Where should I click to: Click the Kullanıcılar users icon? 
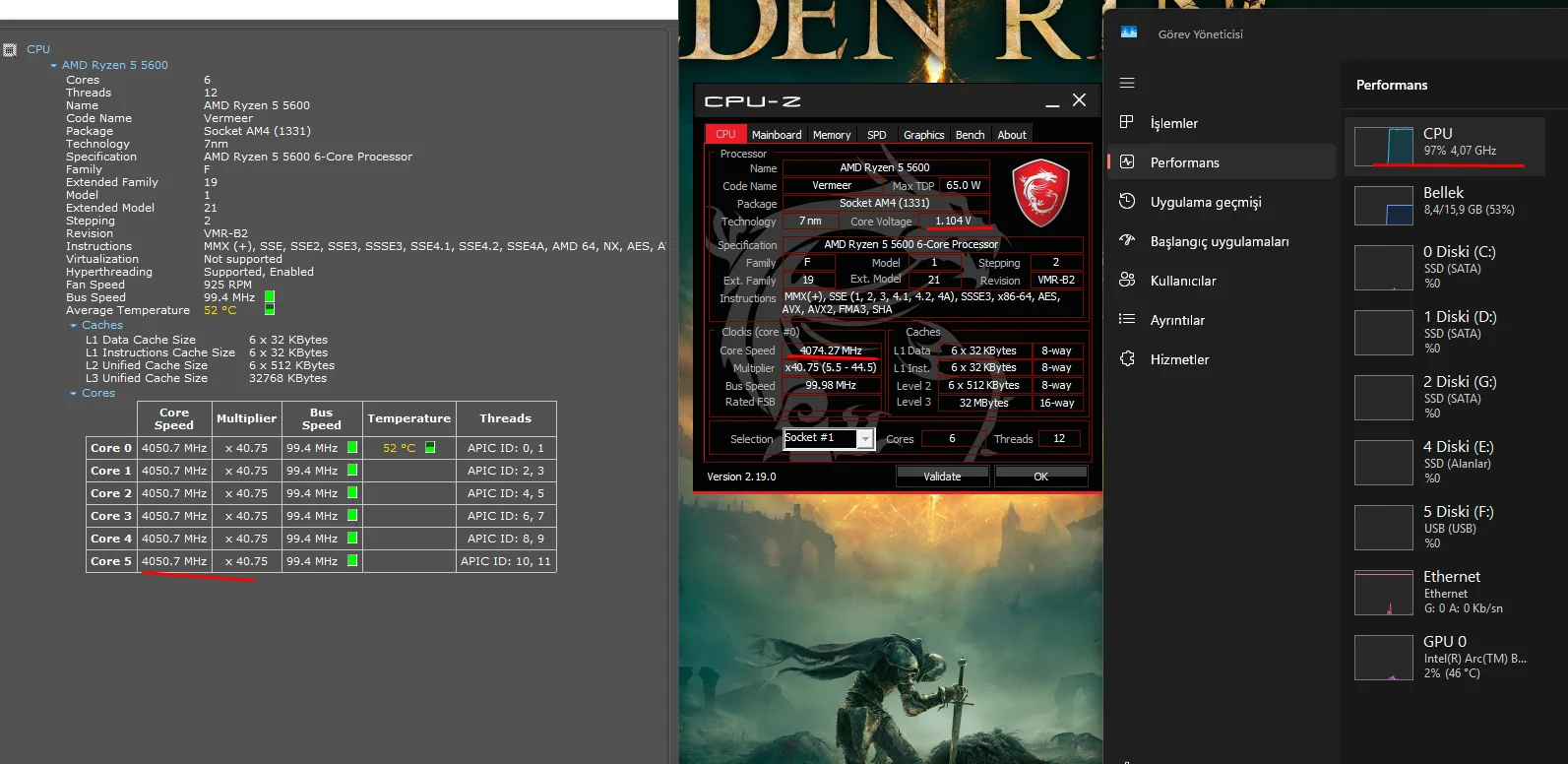tap(1127, 280)
